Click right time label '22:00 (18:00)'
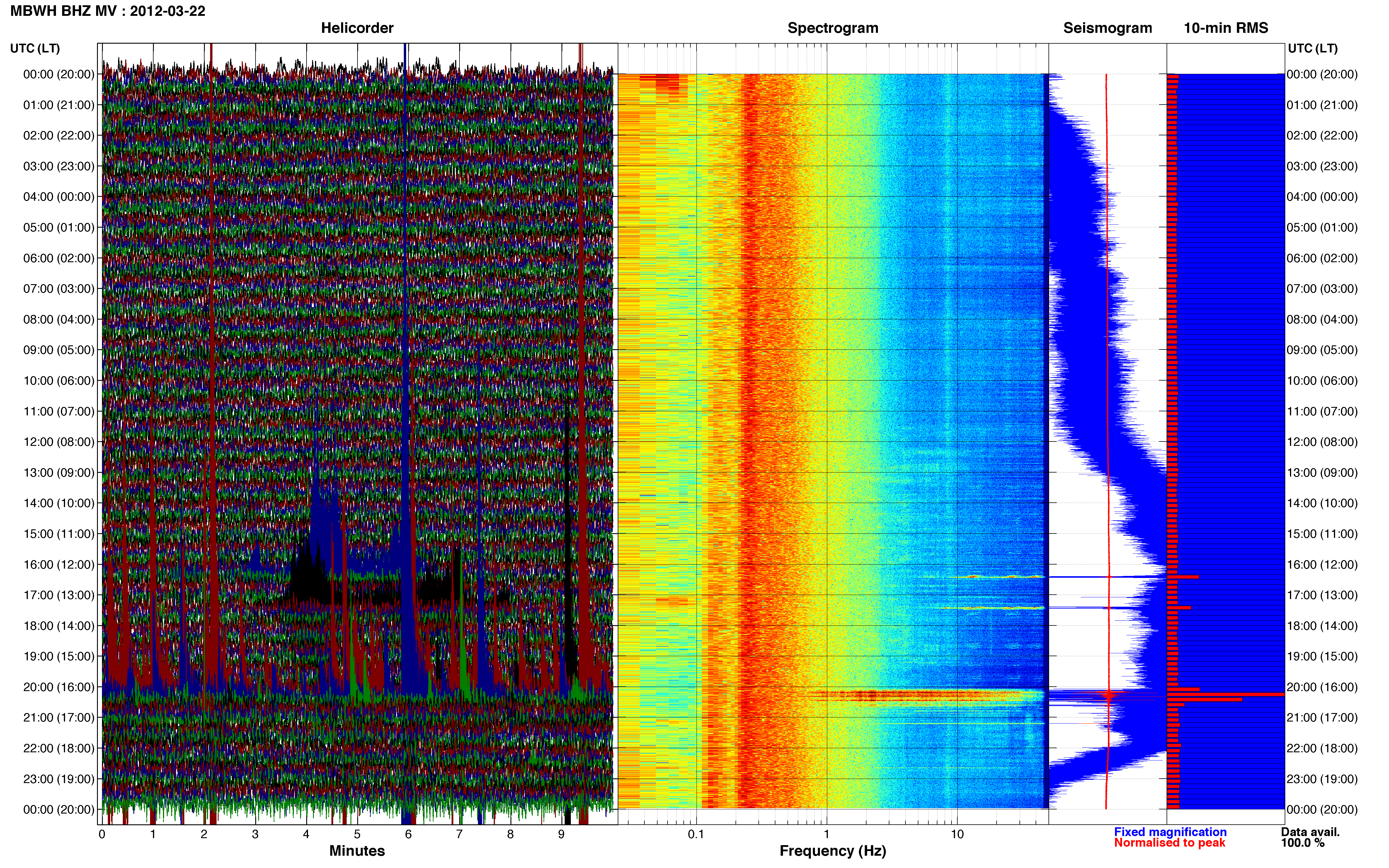Screen dimensions: 1389x868 tap(1322, 748)
